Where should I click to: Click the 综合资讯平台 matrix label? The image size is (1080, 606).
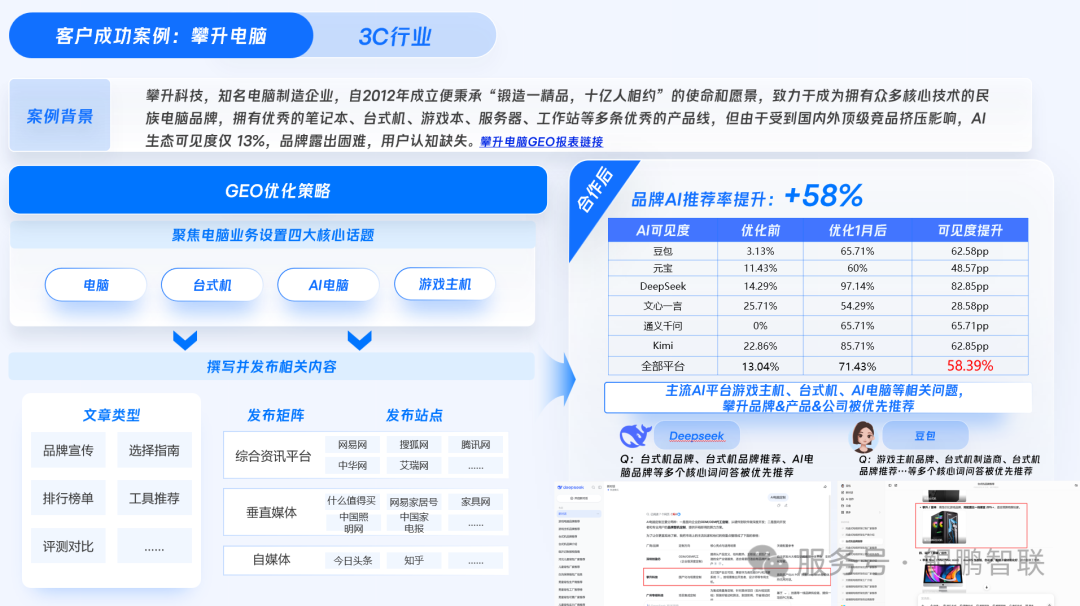coord(273,456)
